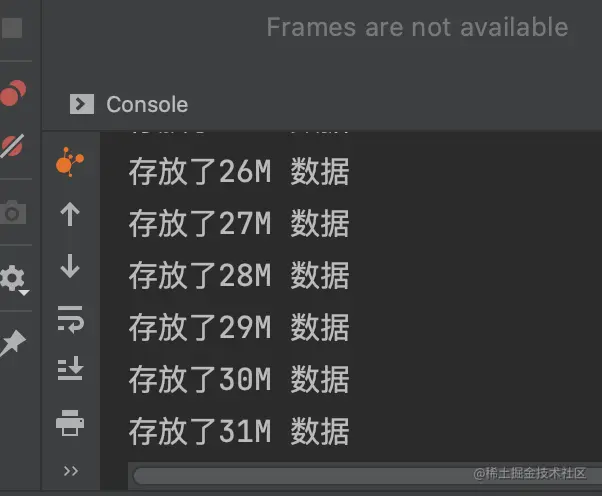Click the up arrow in console toolbar
602x496 pixels.
pos(70,214)
